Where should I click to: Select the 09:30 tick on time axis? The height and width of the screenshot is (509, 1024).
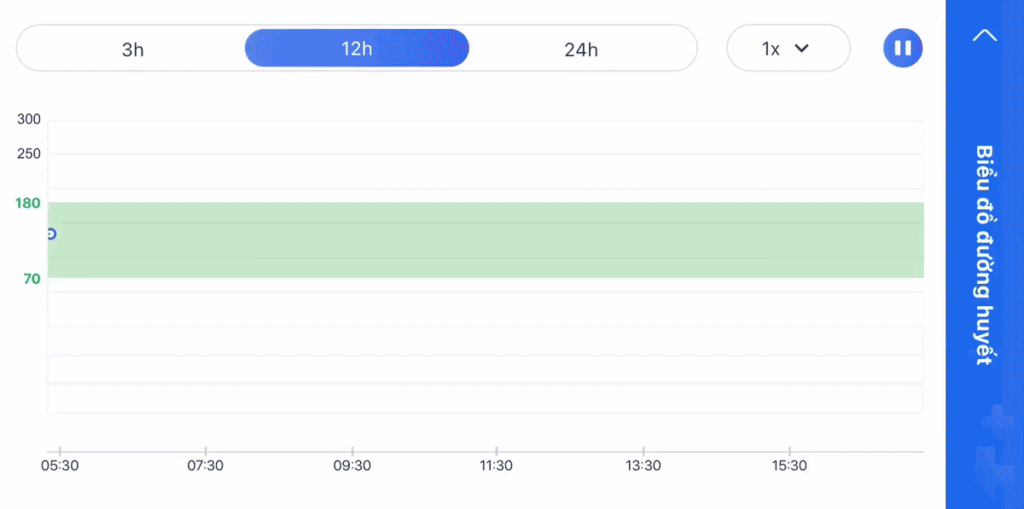tap(352, 466)
